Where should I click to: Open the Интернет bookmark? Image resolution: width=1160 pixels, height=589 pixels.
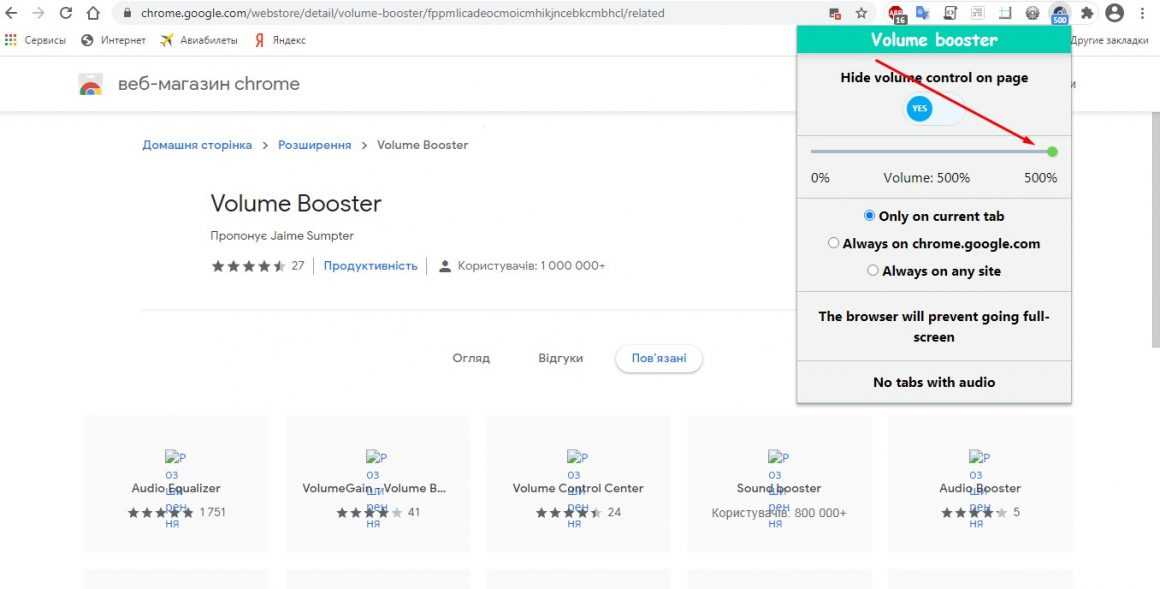point(113,40)
